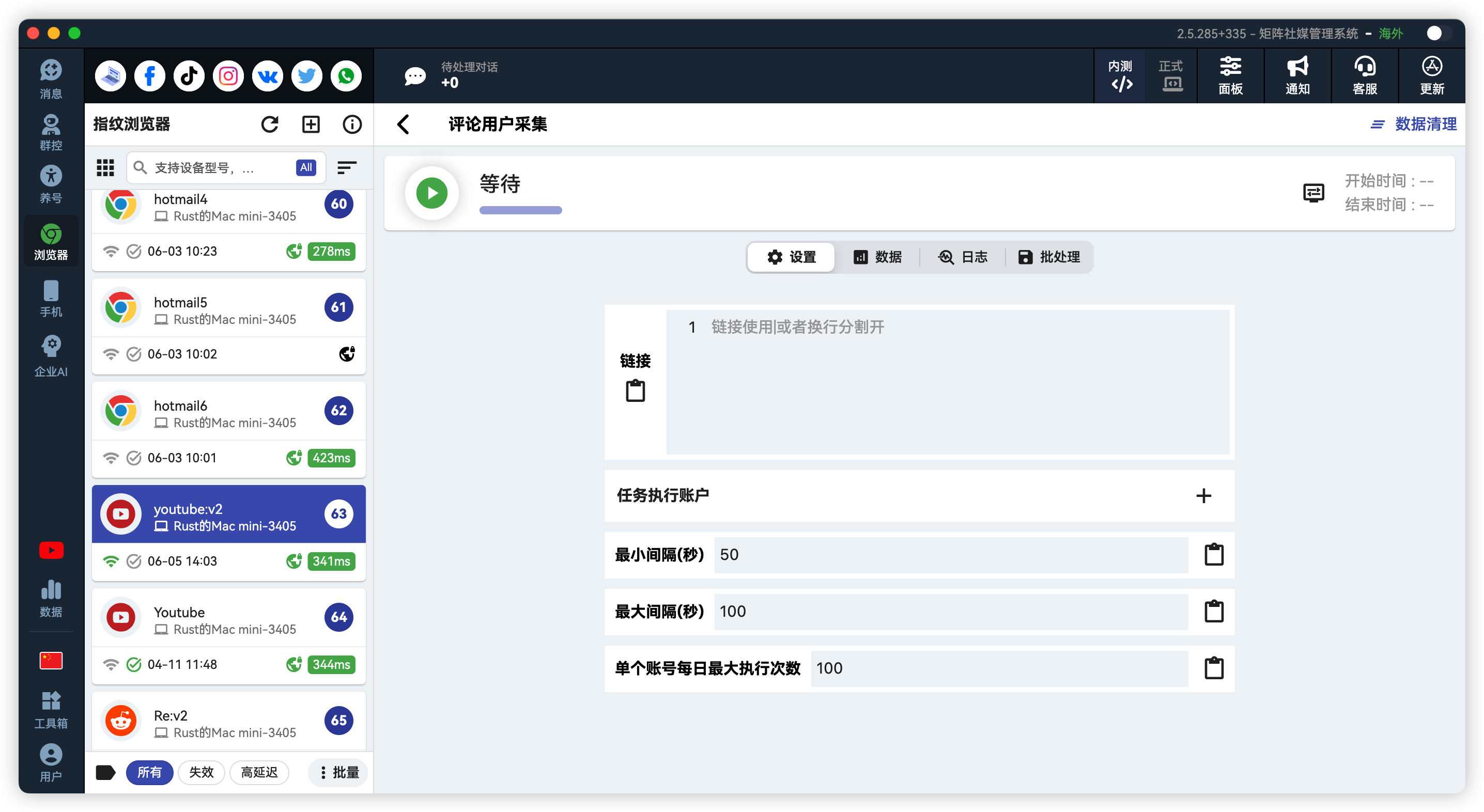Screen dimensions: 1484x812
Task: Click the YouTube icon in left sidebar
Action: pyautogui.click(x=51, y=550)
